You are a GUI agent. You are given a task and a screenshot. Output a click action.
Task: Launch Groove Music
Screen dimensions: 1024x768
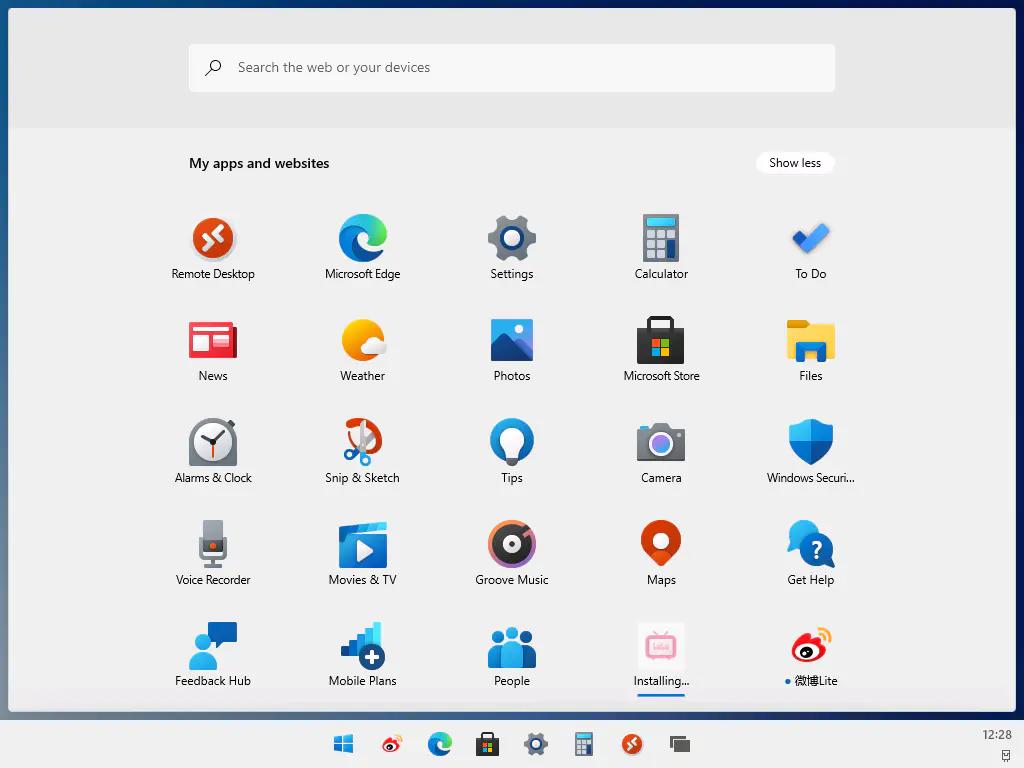tap(512, 544)
